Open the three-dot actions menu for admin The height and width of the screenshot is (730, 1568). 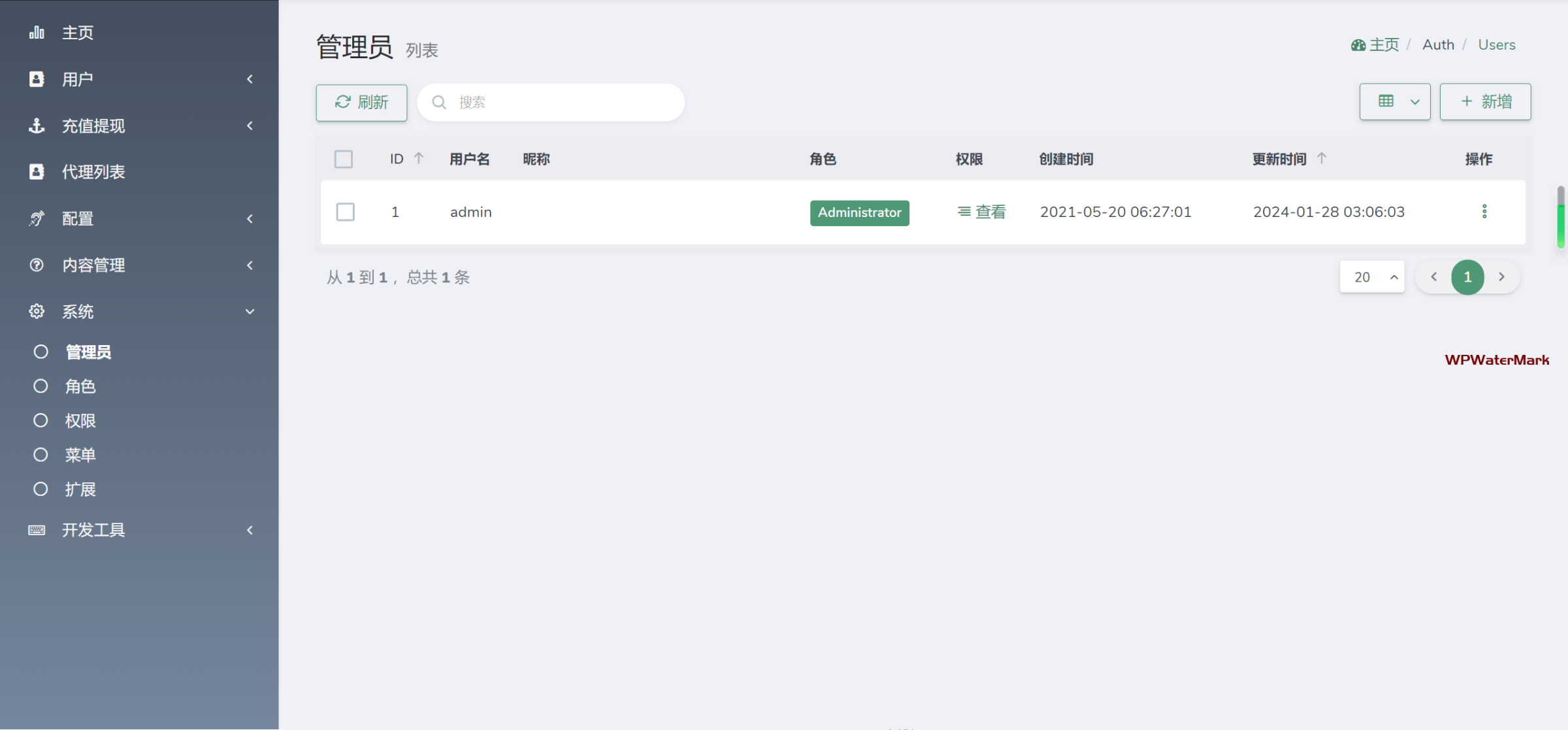click(x=1484, y=212)
